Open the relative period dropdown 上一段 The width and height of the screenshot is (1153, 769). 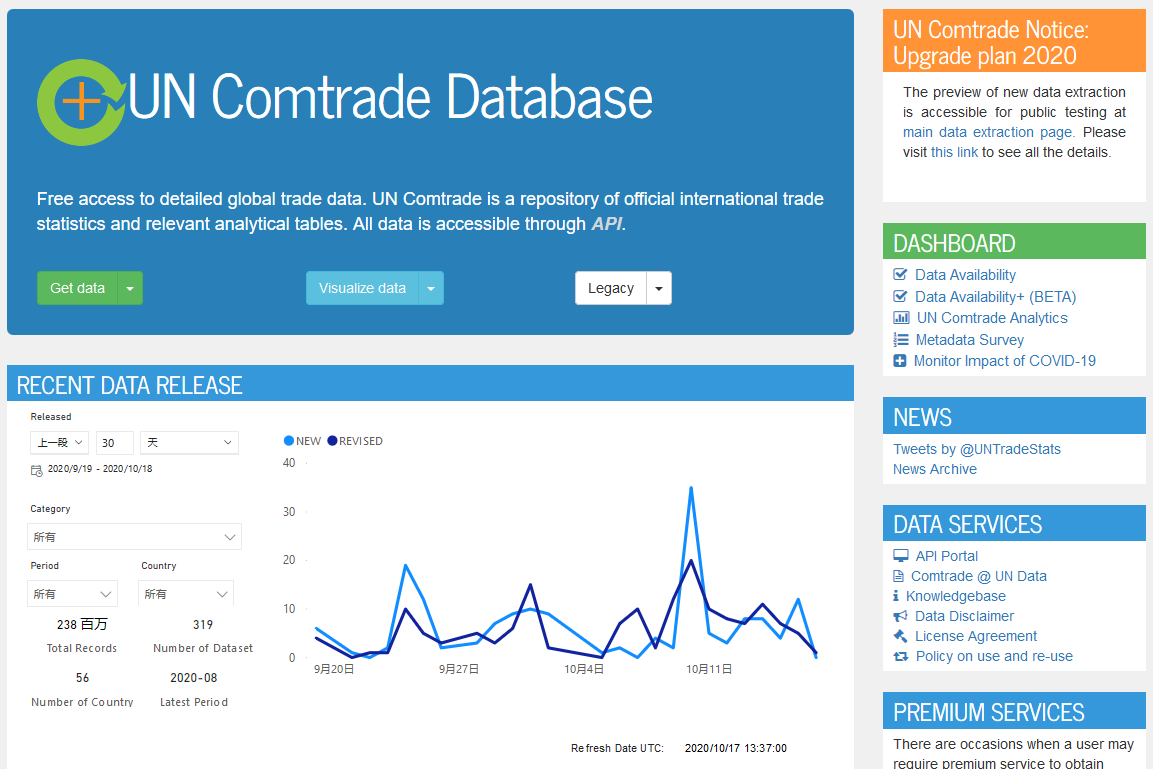60,443
